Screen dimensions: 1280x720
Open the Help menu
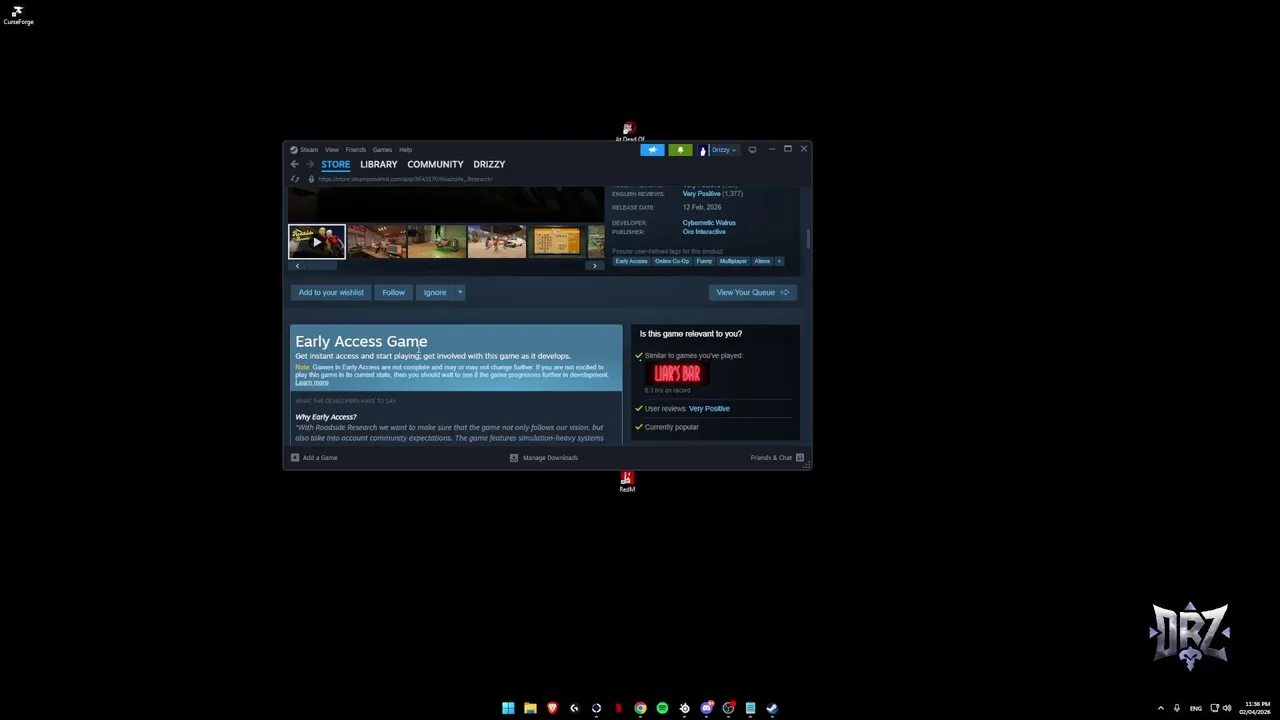coord(405,150)
